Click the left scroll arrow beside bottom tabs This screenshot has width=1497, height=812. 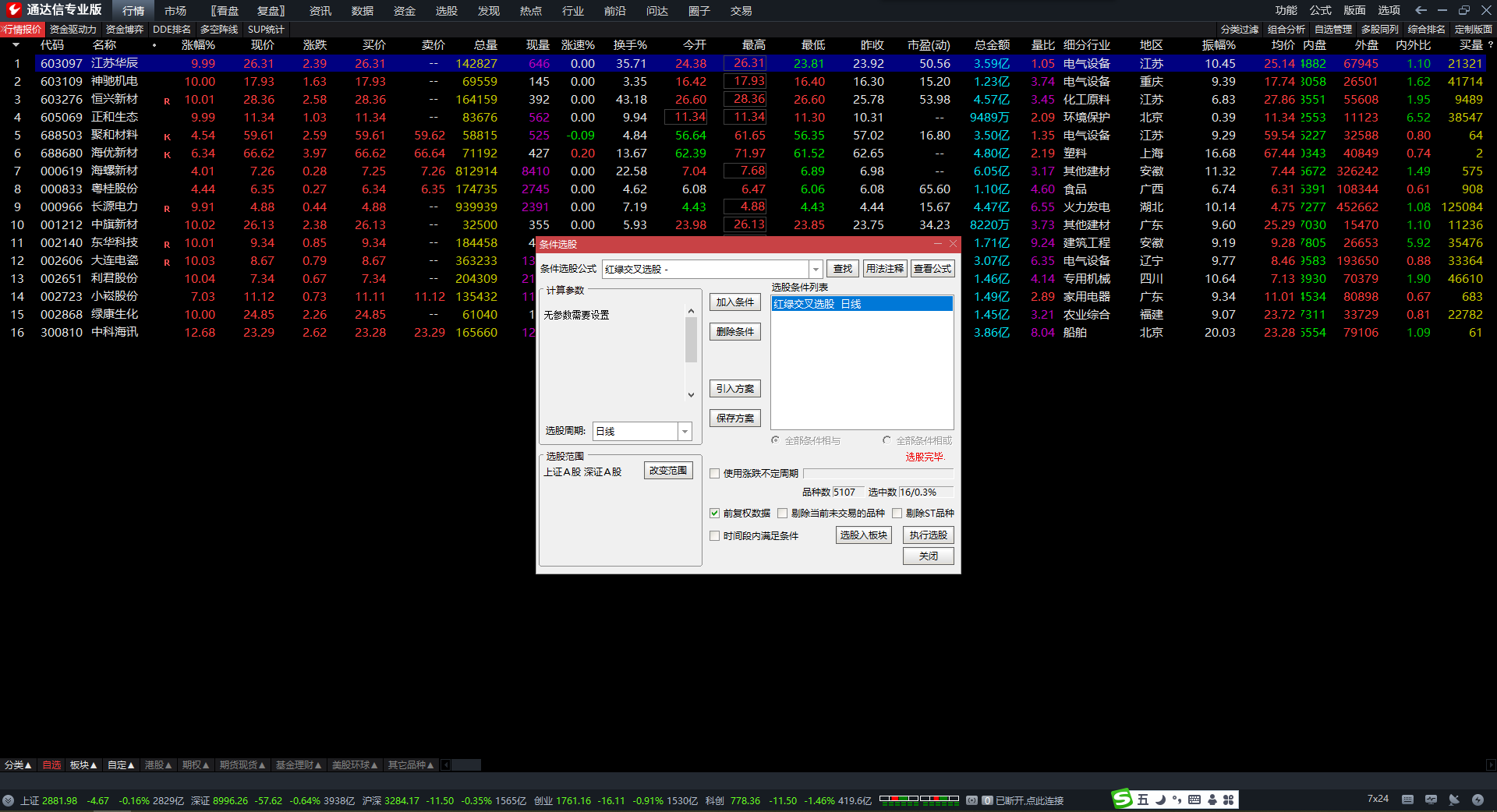[x=445, y=765]
